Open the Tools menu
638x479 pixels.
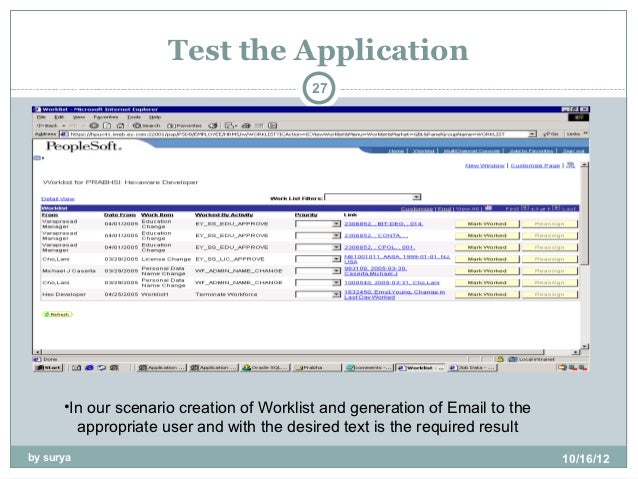click(x=133, y=117)
